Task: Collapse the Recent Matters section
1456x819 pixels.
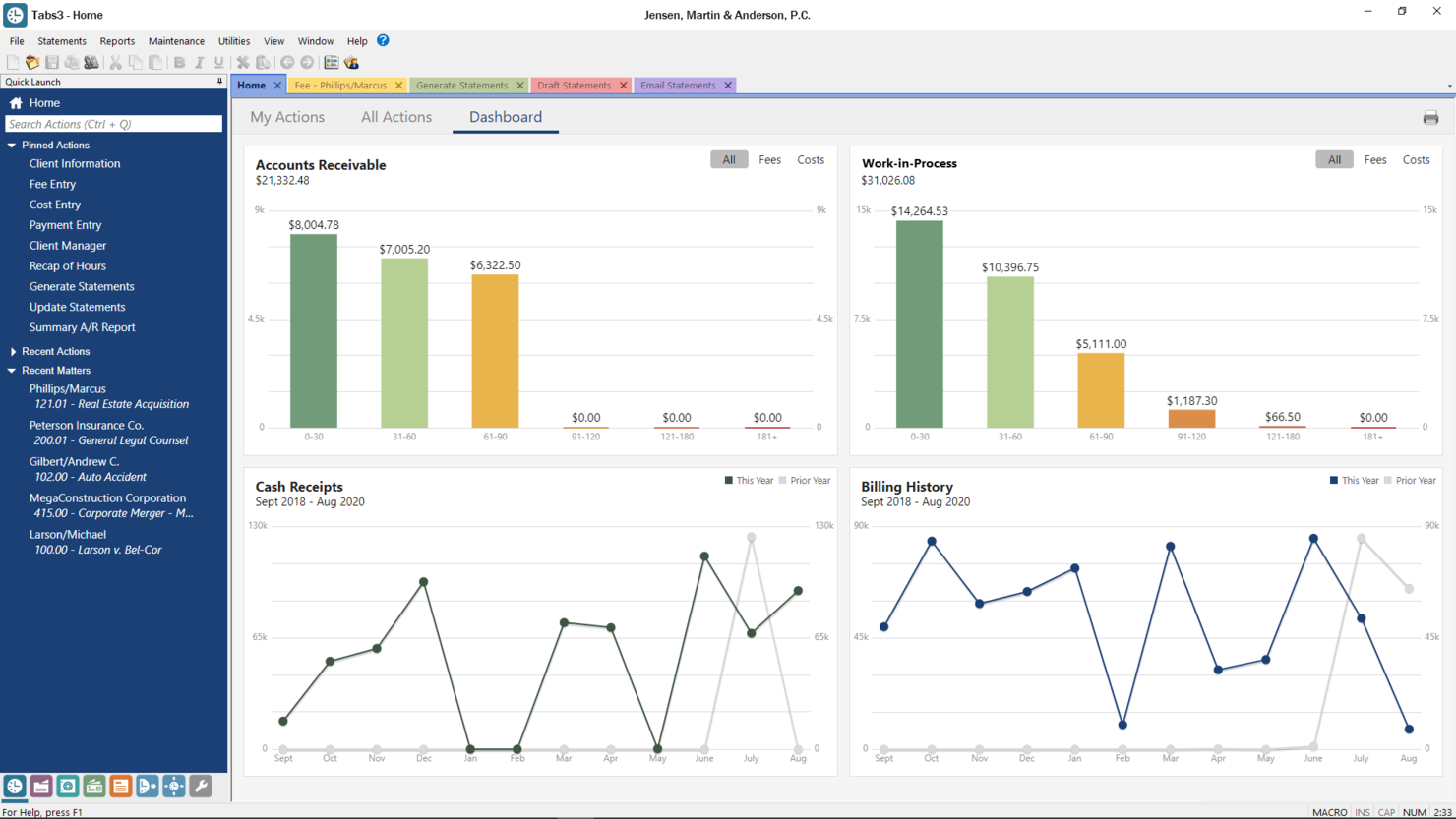Action: 12,371
